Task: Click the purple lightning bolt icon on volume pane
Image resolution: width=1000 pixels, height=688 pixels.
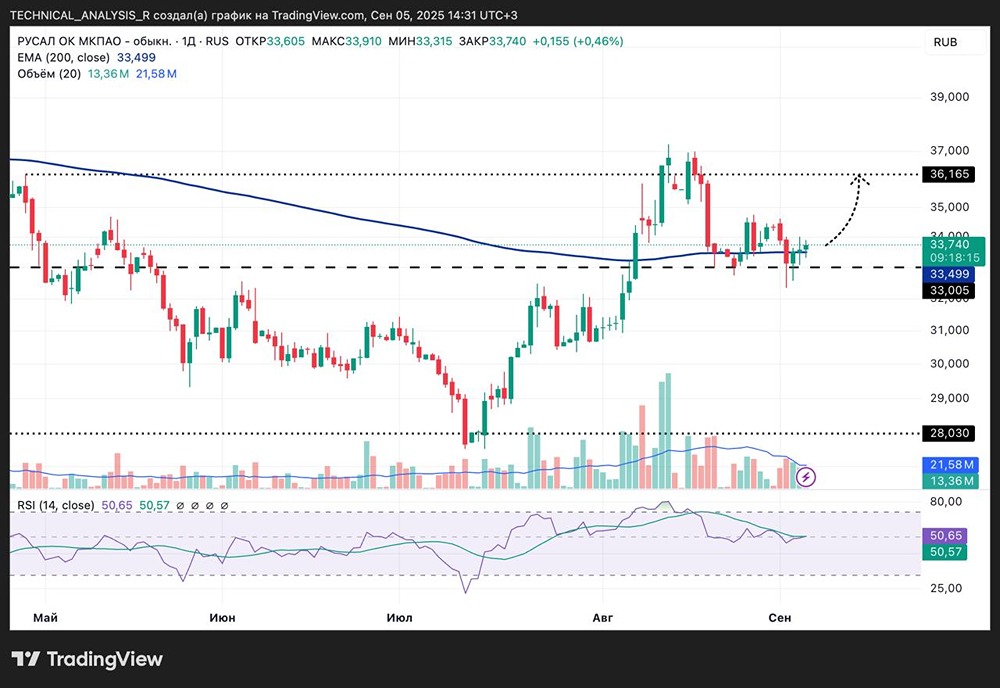Action: pos(806,477)
